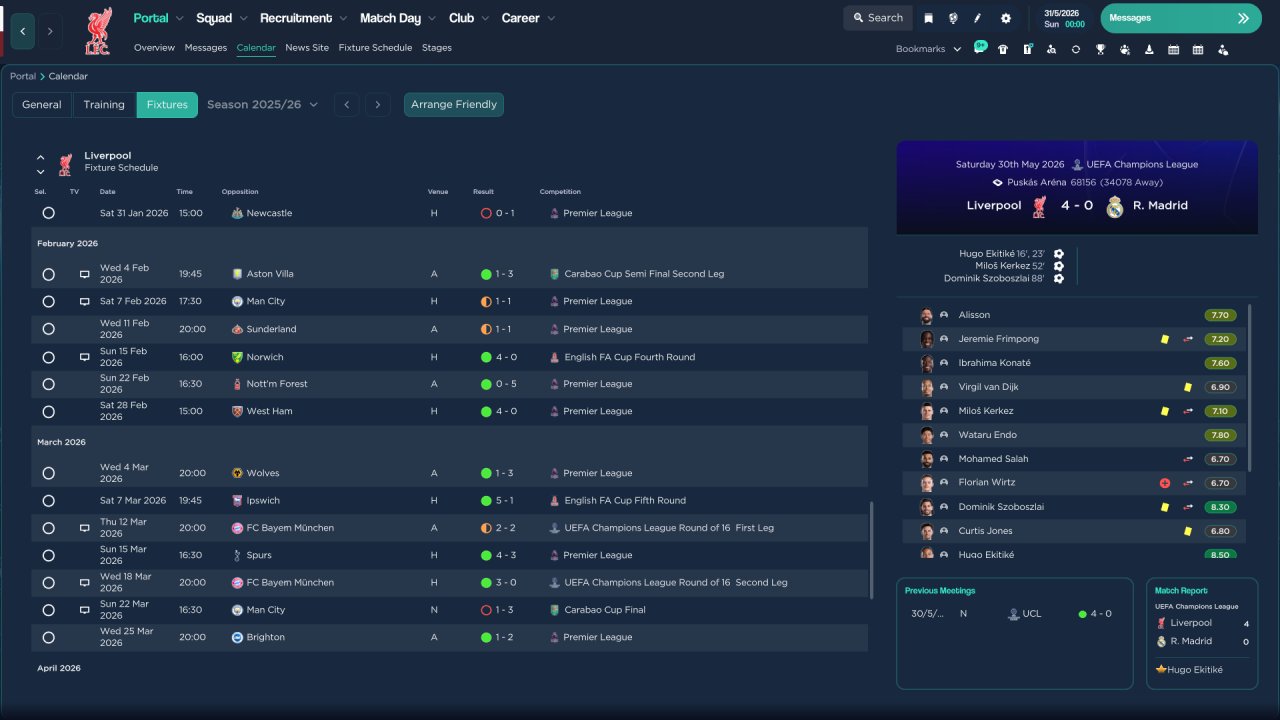Open the Season 2025/26 dropdown
This screenshot has width=1280, height=720.
tap(263, 105)
